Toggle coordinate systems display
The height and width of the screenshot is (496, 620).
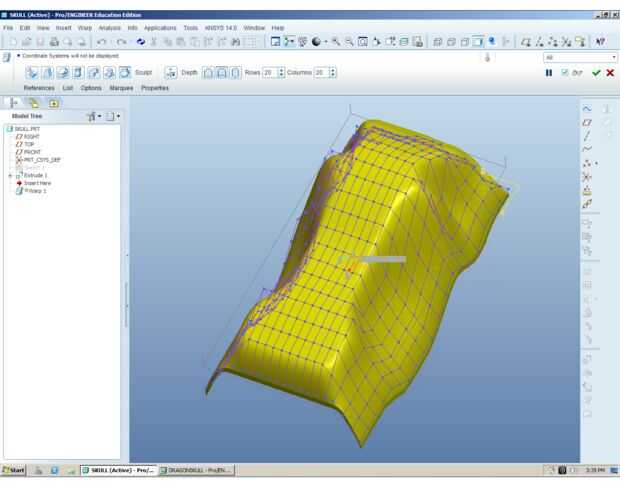567,41
